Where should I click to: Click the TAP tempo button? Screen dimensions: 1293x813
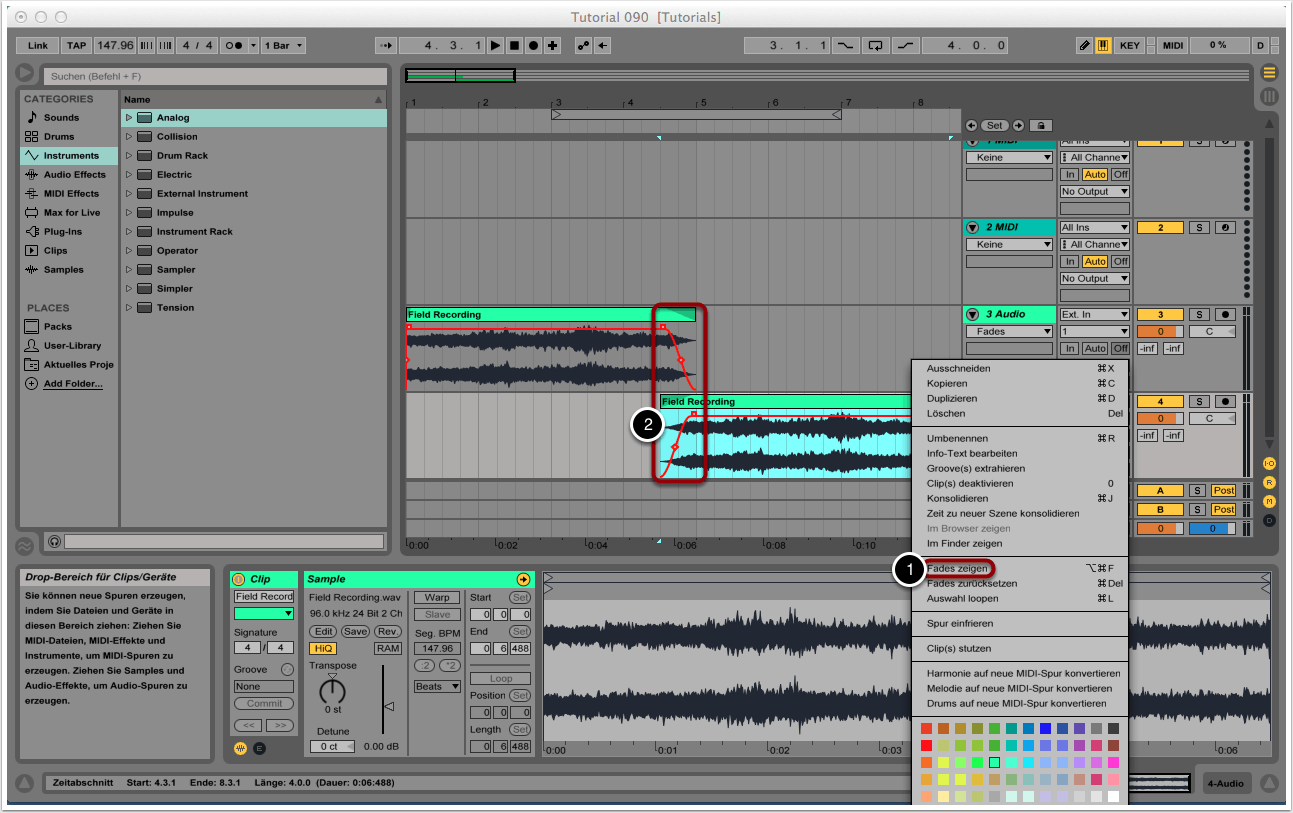(76, 45)
